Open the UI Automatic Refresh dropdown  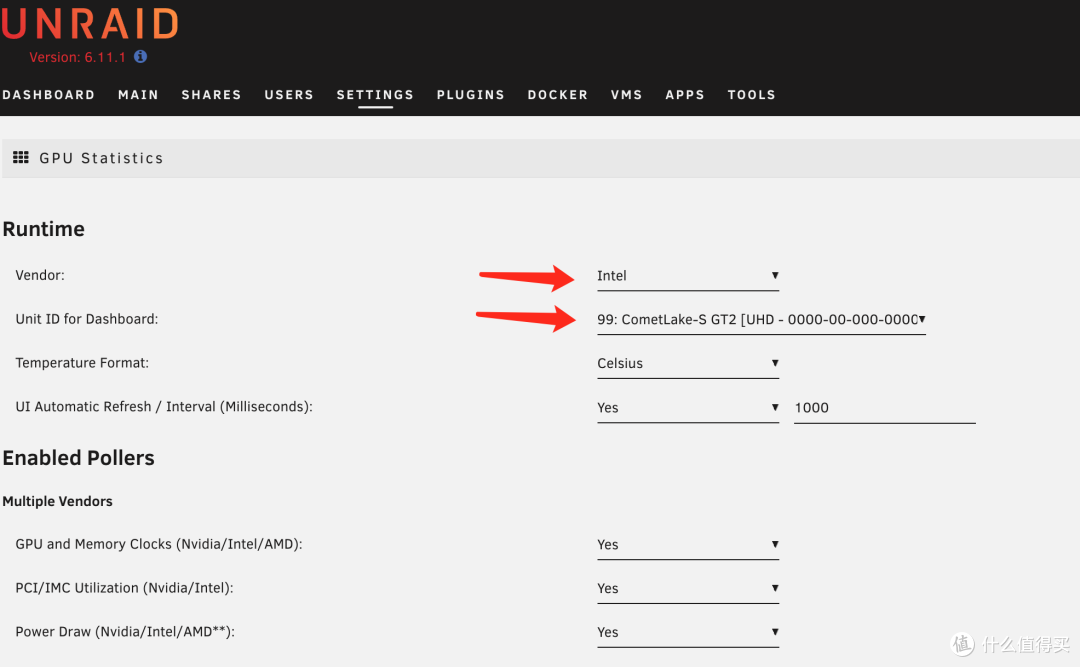687,406
